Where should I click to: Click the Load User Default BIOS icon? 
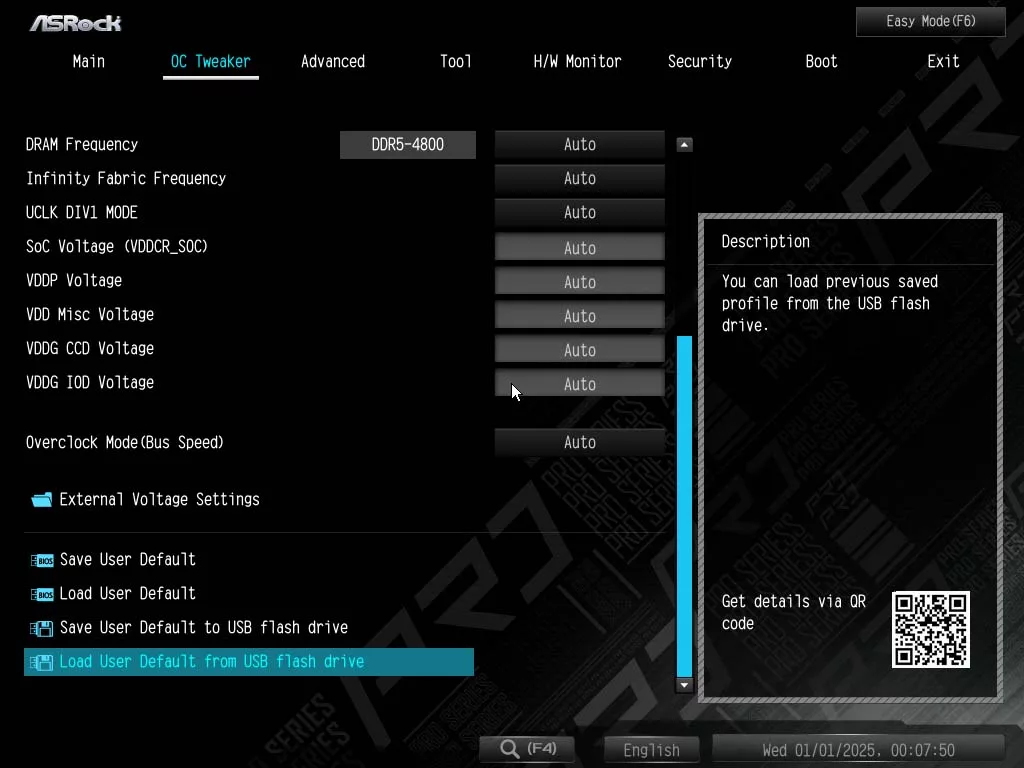(x=42, y=595)
